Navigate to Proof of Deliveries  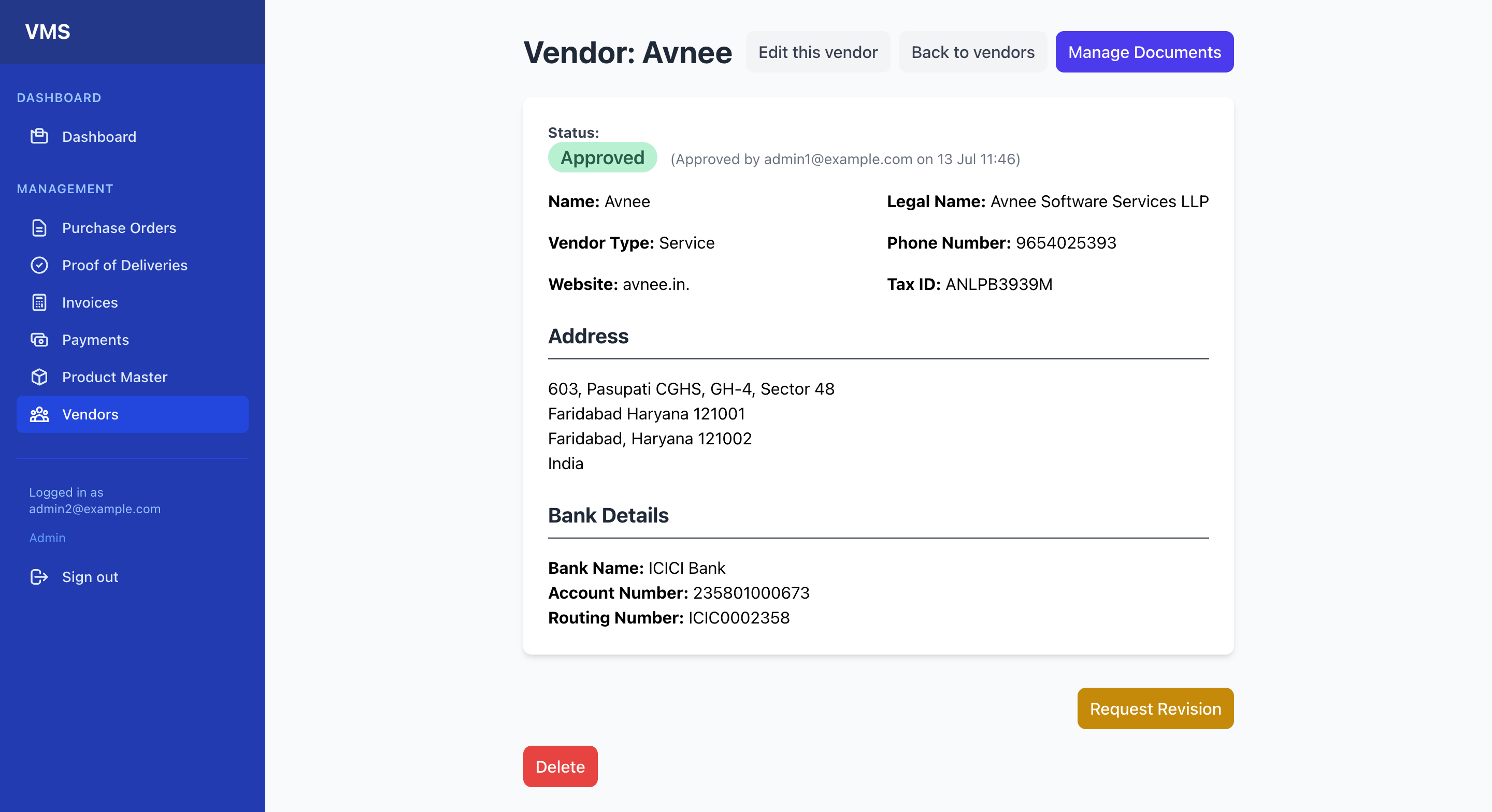(x=124, y=265)
